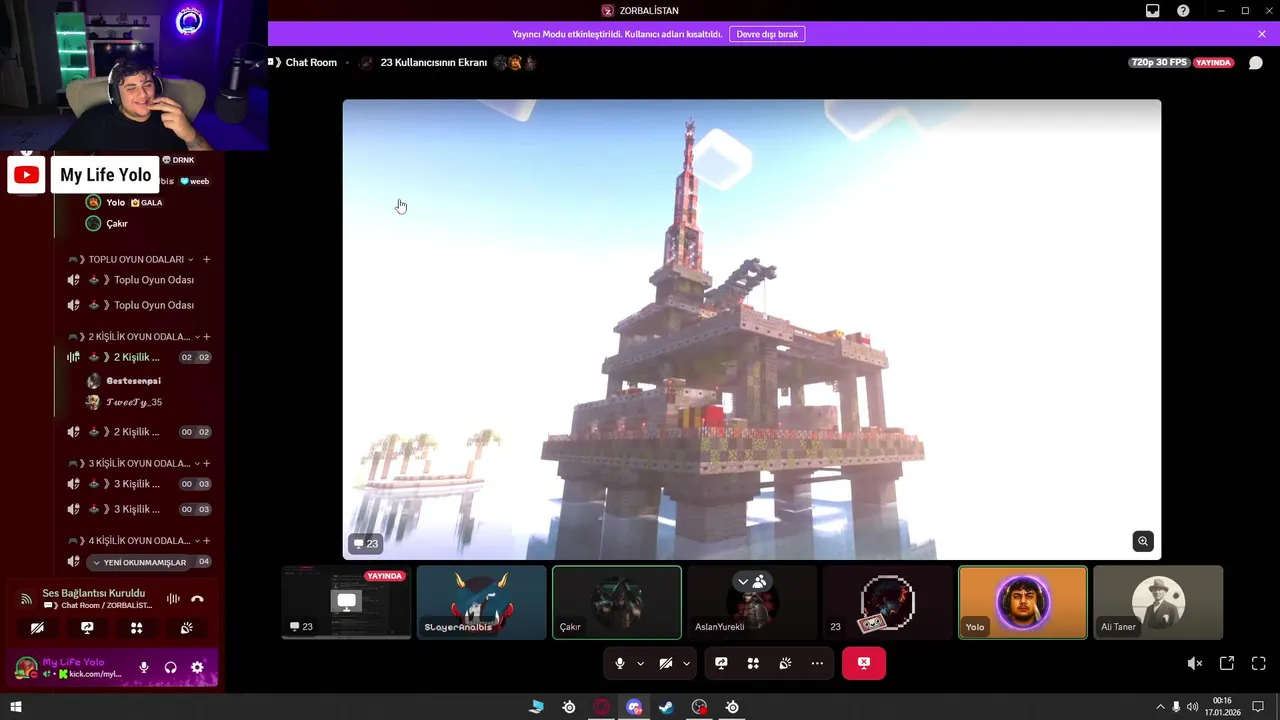Screen dimensions: 1280x720
Task: Toggle microphone mute in the user panel
Action: [x=144, y=667]
